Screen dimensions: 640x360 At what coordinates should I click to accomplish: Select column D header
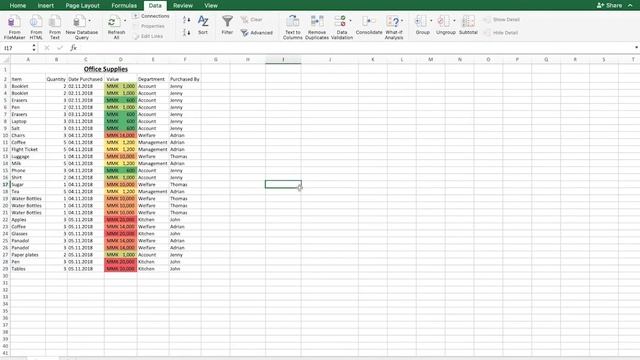121,60
